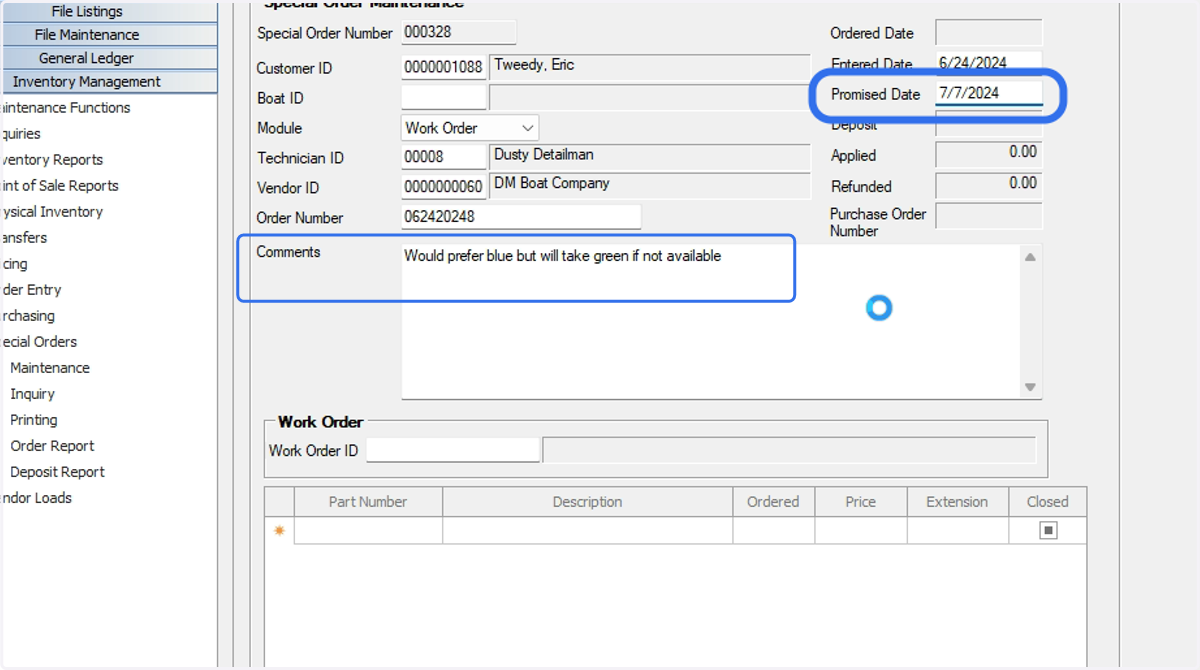Open the Inventory Management panel
The image size is (1200, 670).
[x=109, y=82]
